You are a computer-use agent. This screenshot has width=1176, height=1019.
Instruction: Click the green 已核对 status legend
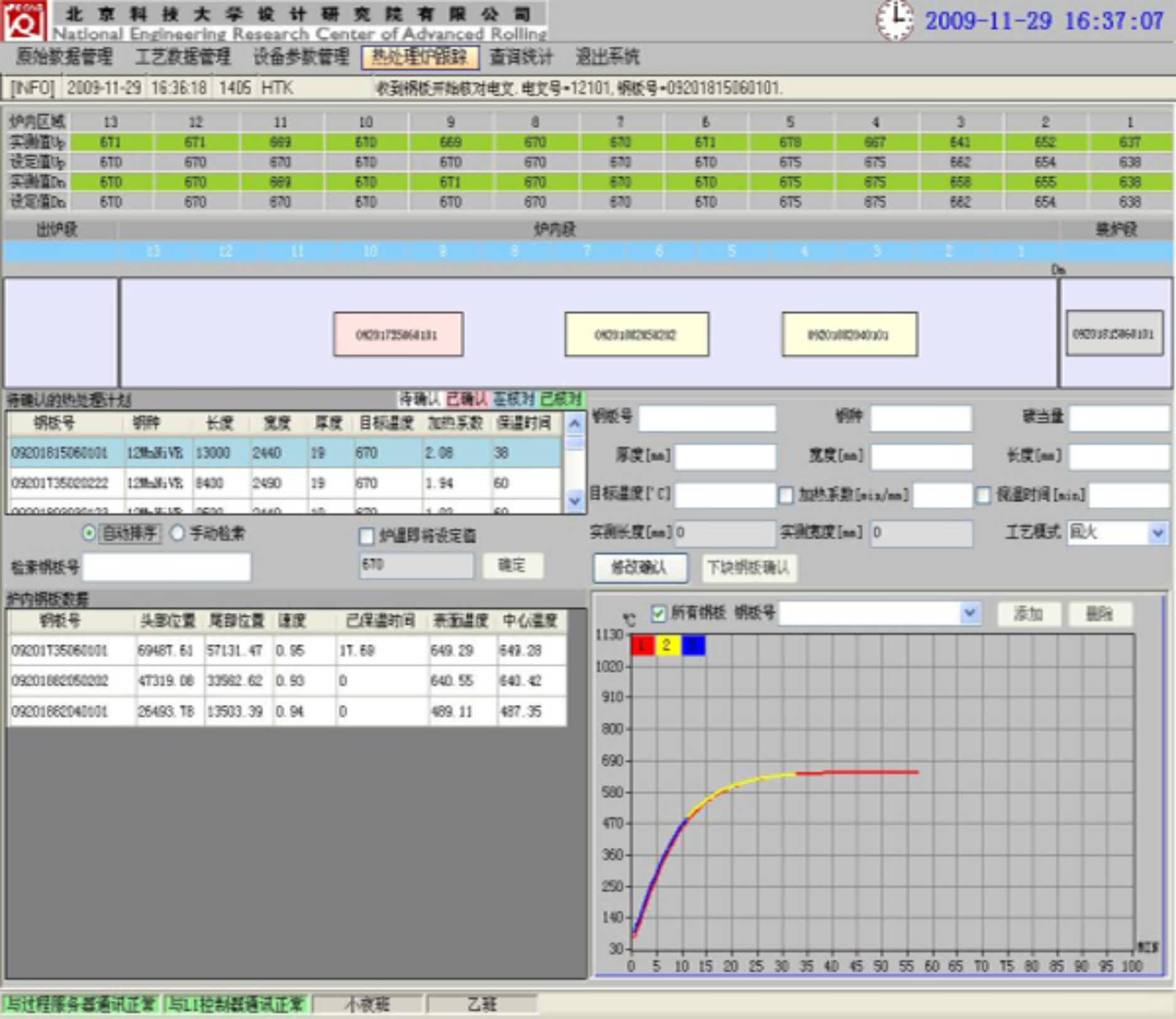[x=561, y=399]
